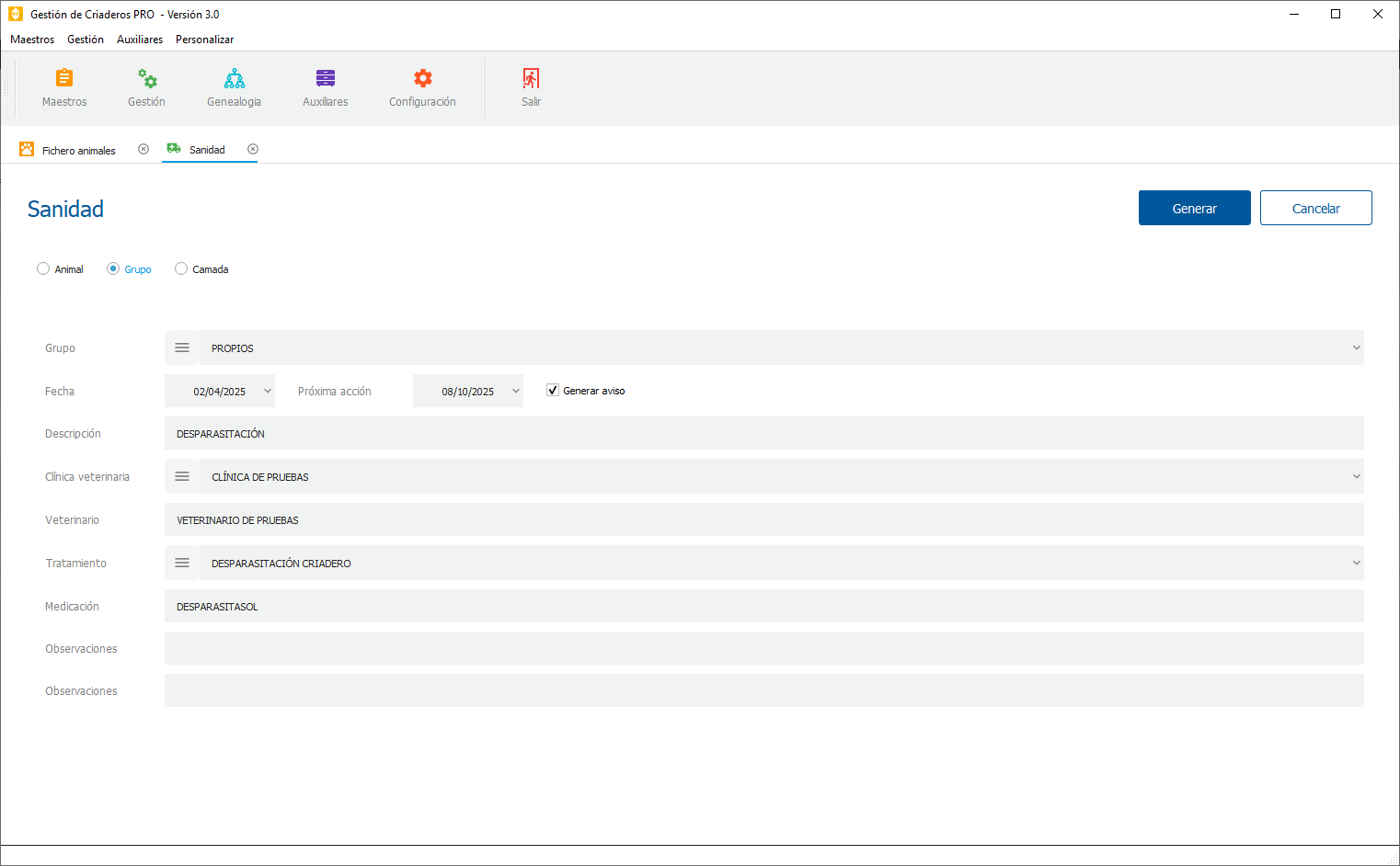Screen dimensions: 1400x866
Task: Open the Maestros toolbar icon
Action: click(x=64, y=79)
